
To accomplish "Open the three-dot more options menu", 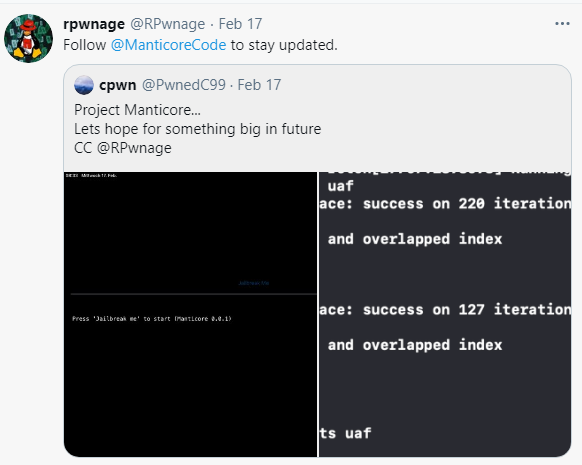I will pyautogui.click(x=562, y=24).
